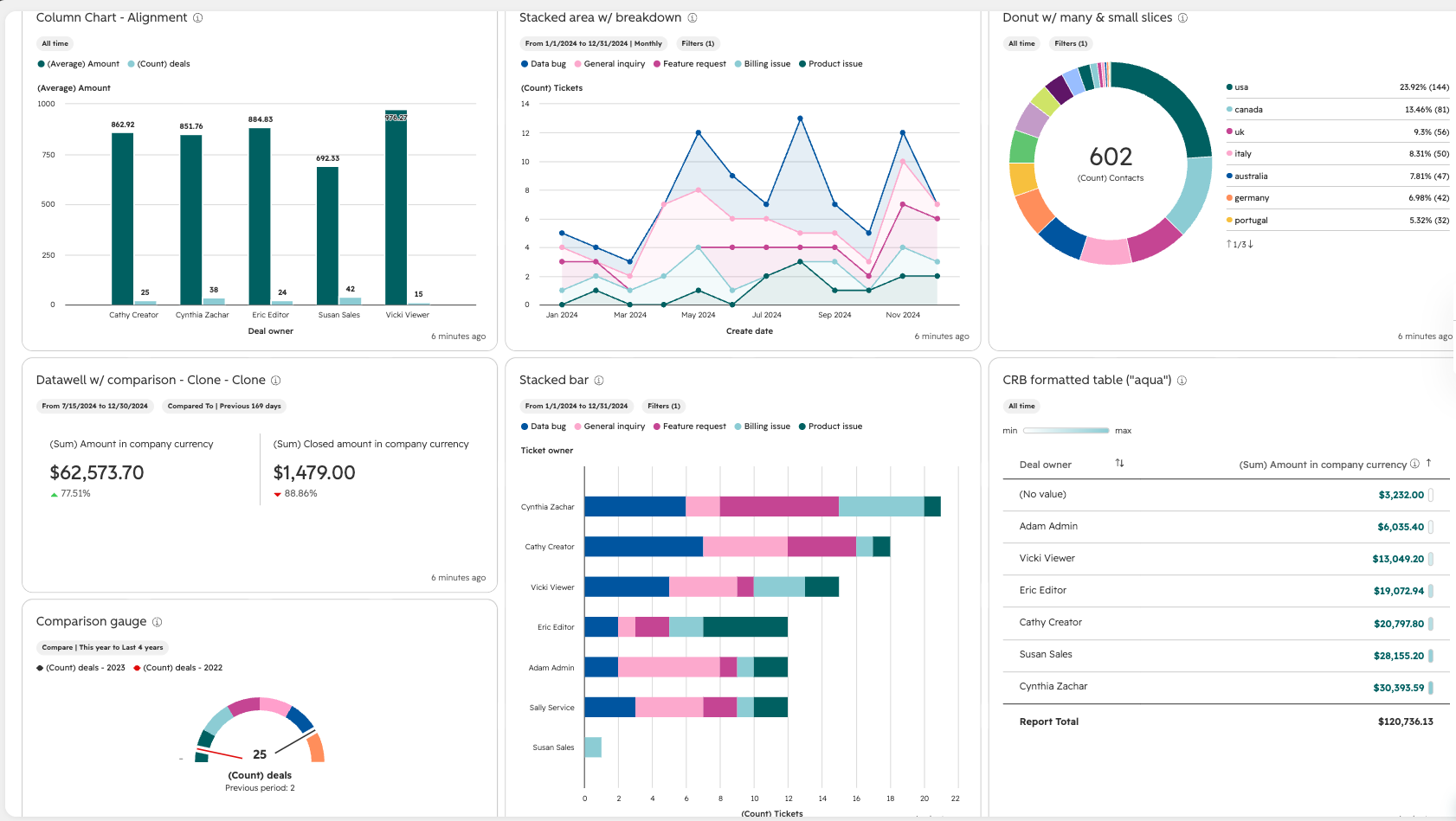
Task: Go to next donut legend page with down arrow
Action: click(1251, 244)
